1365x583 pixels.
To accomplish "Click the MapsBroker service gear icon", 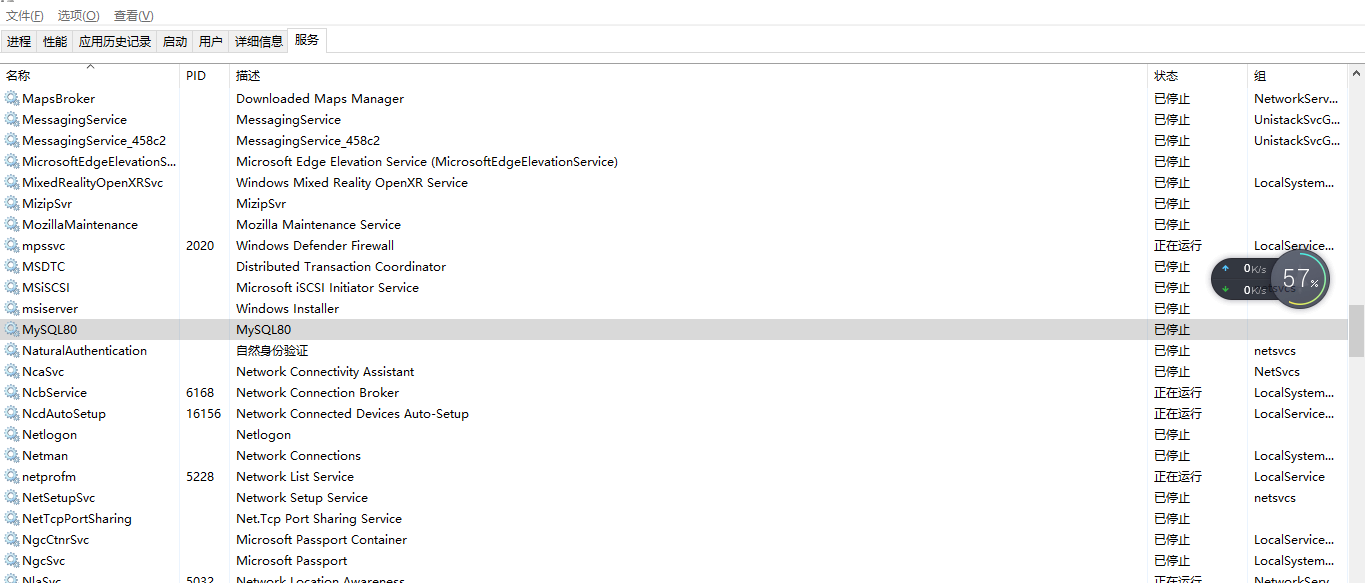I will coord(12,98).
